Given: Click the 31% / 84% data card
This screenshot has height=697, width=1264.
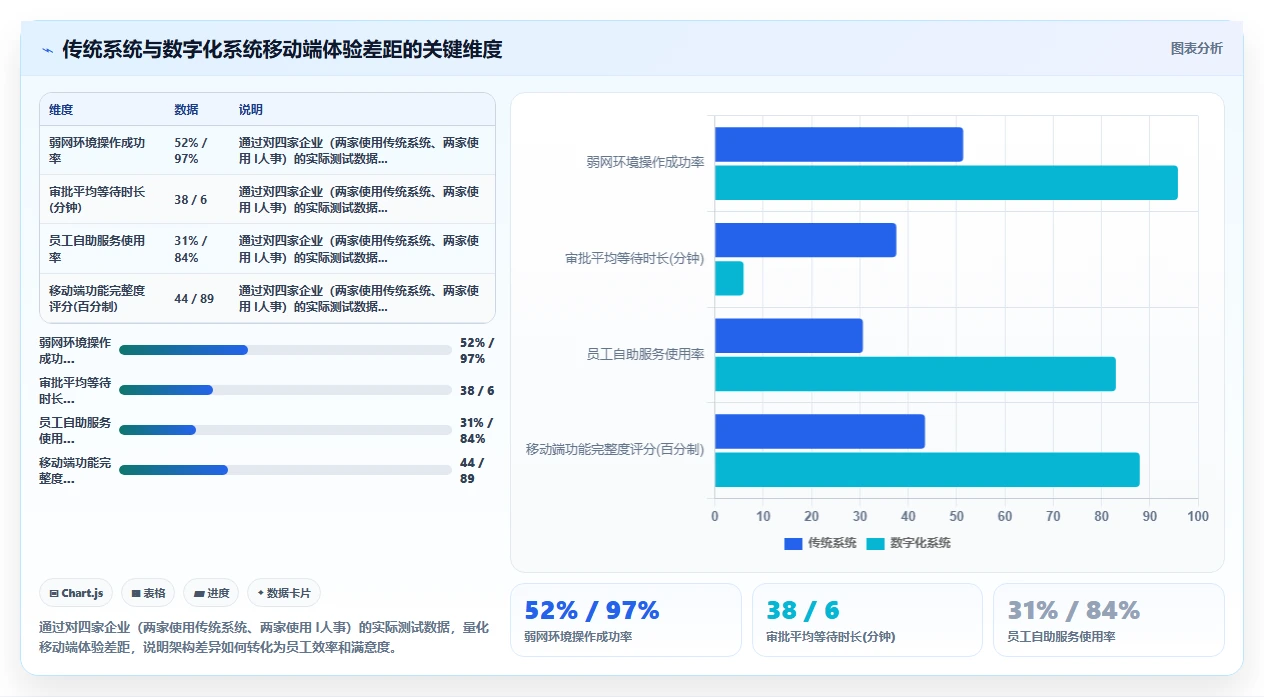Looking at the screenshot, I should point(1108,620).
